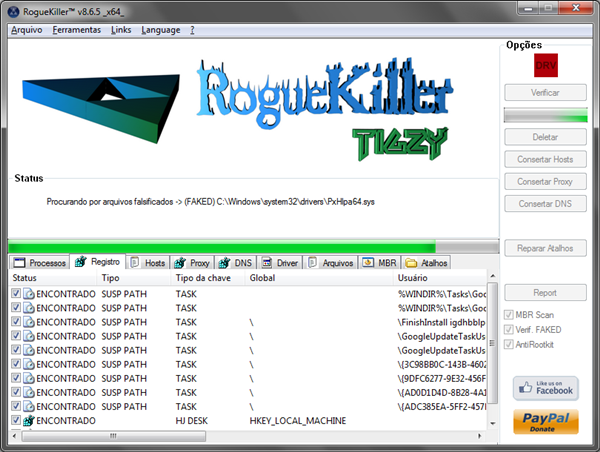Click the RogueKiller title bar app icon
The height and width of the screenshot is (452, 600).
pos(13,12)
